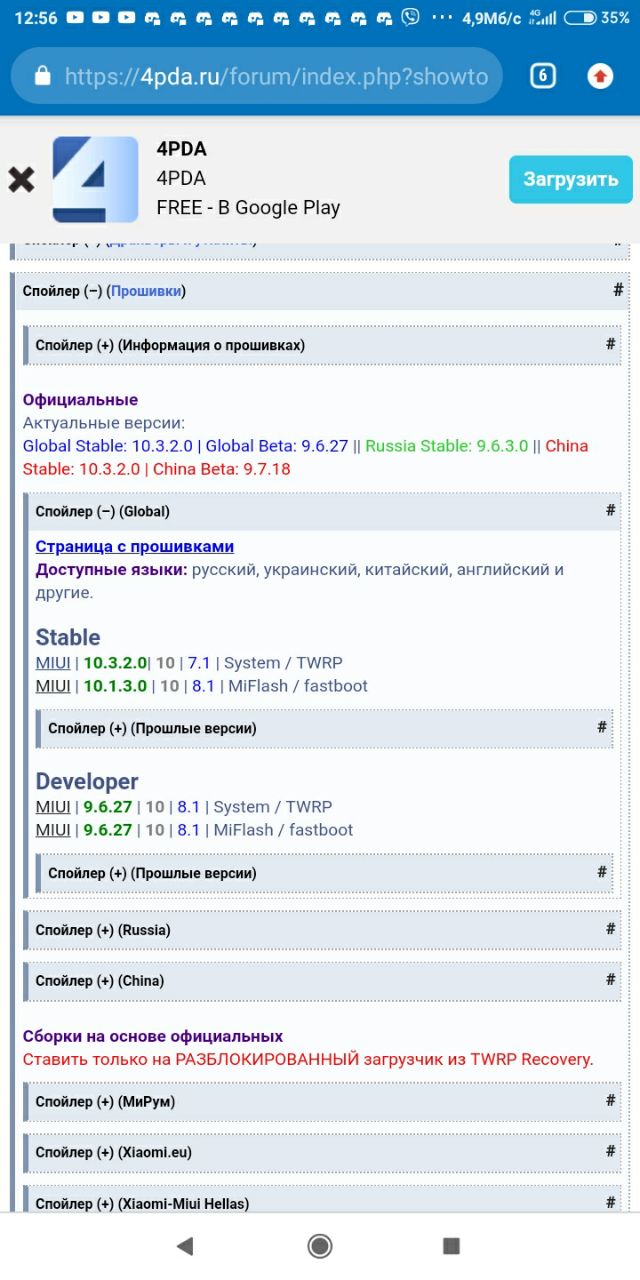Close the 4PDA app banner
This screenshot has height=1280, width=640.
[x=21, y=180]
